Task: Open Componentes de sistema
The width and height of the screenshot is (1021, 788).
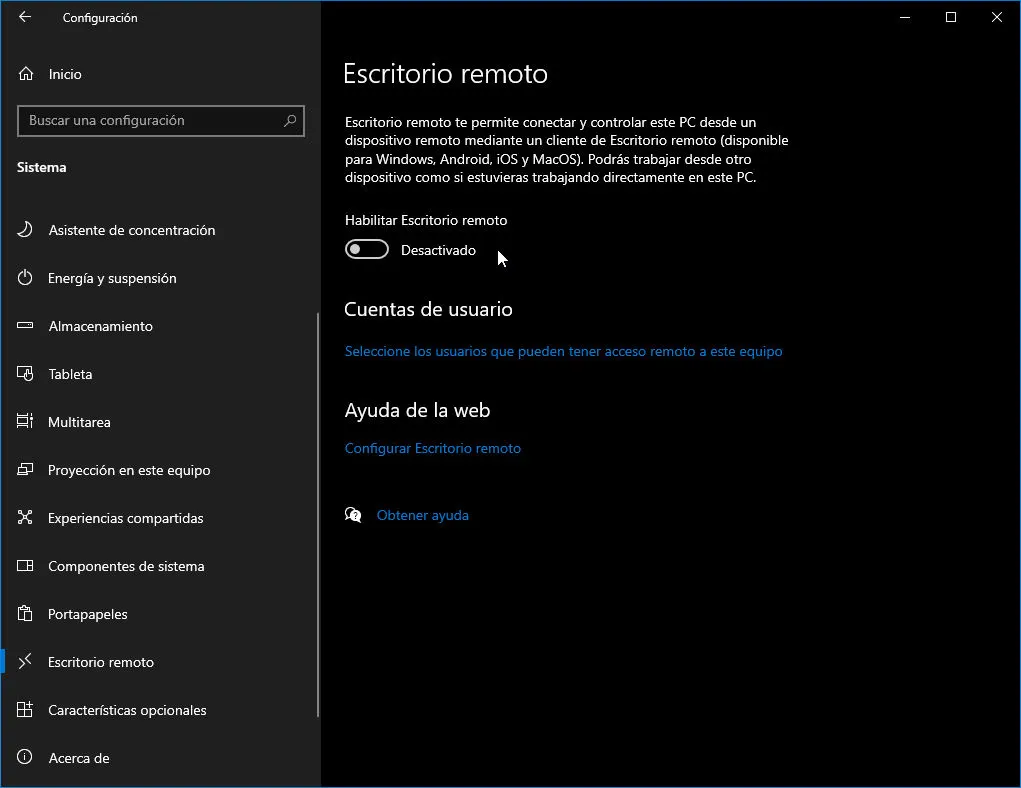Action: (x=160, y=566)
